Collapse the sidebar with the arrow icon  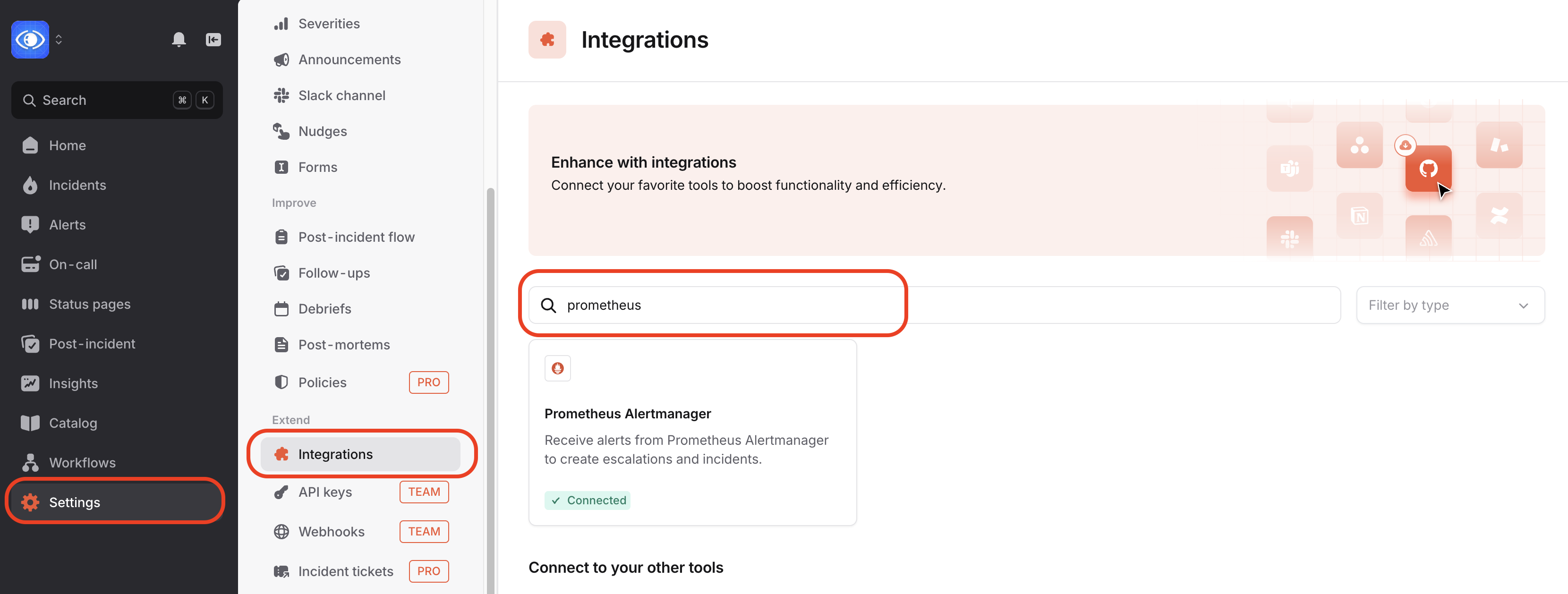coord(213,40)
